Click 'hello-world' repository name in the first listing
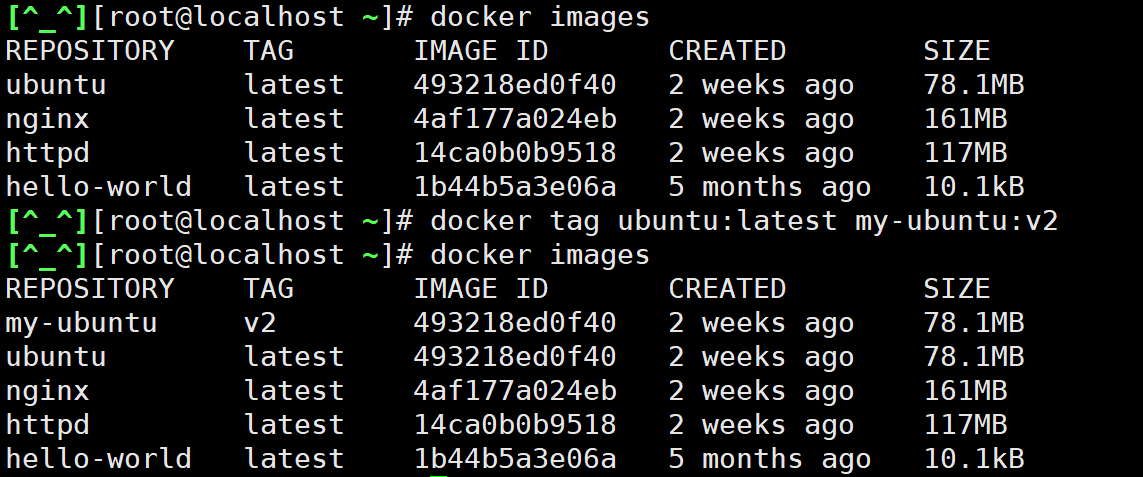The height and width of the screenshot is (477, 1143). [x=98, y=187]
